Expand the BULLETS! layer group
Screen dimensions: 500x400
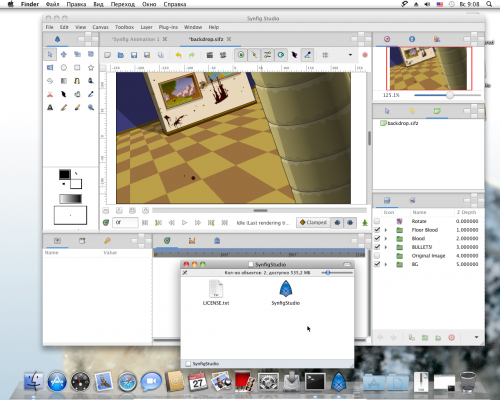(386, 247)
